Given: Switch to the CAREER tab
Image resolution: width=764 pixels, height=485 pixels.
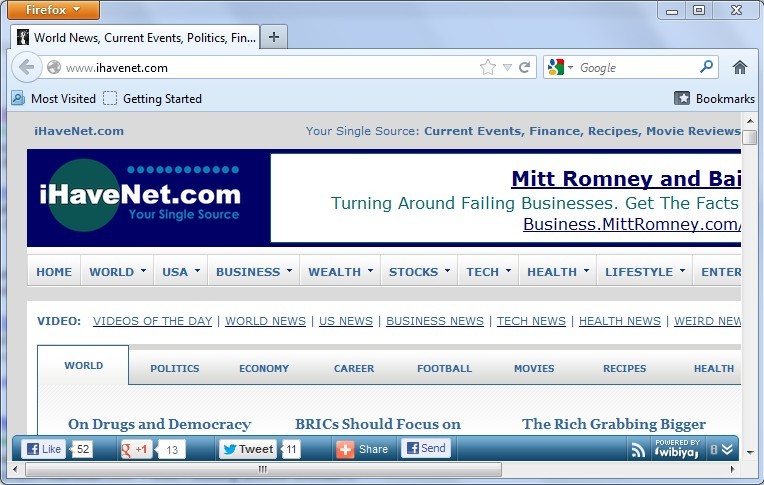Looking at the screenshot, I should point(354,369).
